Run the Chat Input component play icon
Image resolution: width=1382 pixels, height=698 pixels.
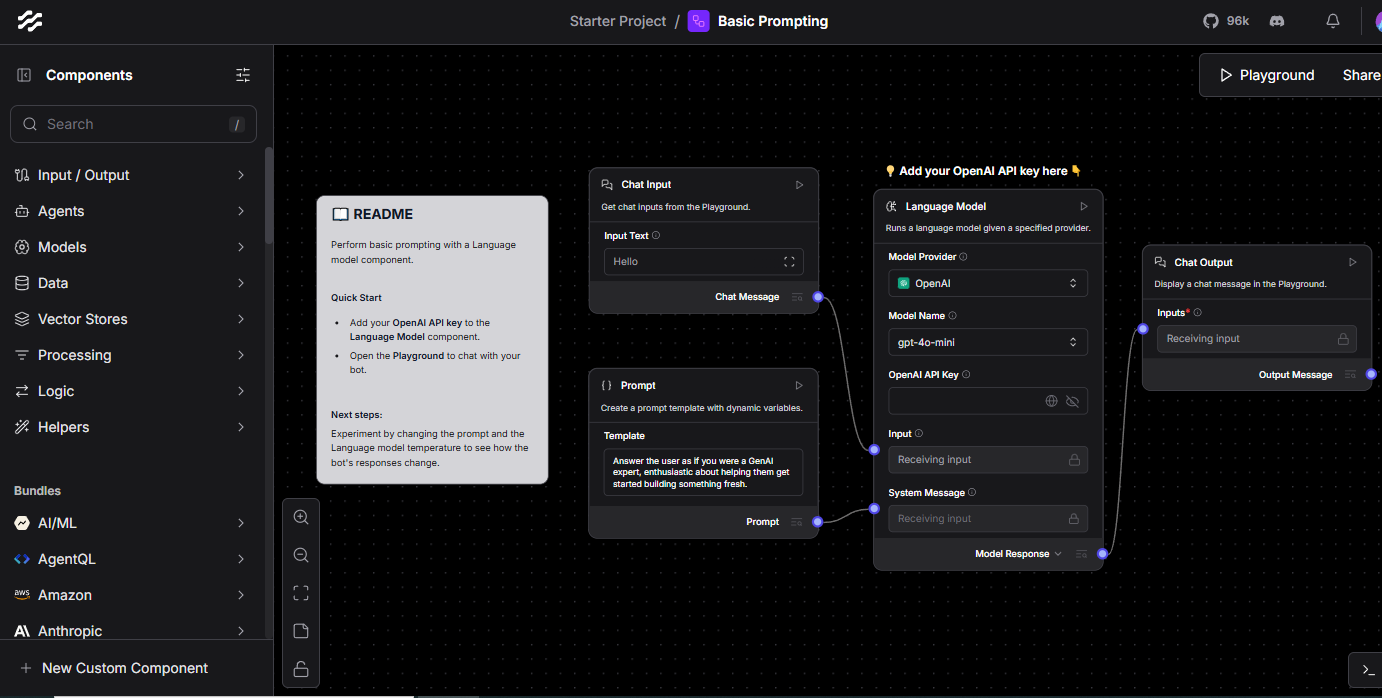[798, 184]
